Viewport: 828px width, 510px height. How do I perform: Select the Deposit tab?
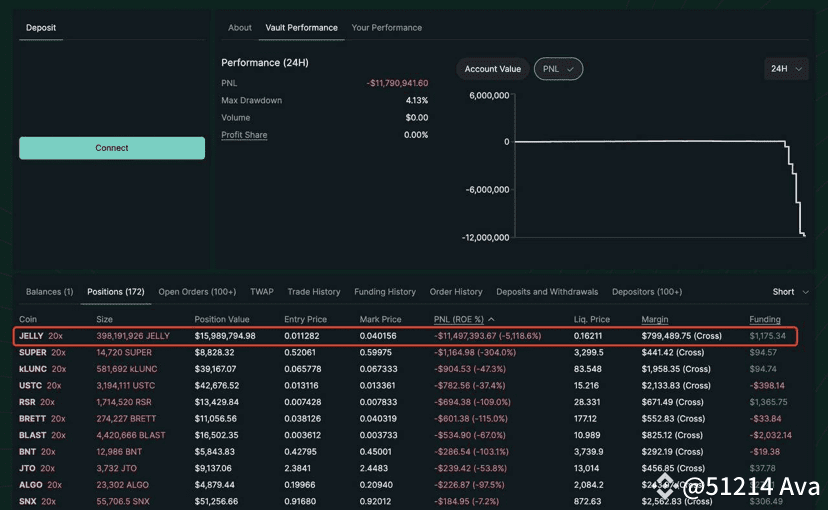41,28
